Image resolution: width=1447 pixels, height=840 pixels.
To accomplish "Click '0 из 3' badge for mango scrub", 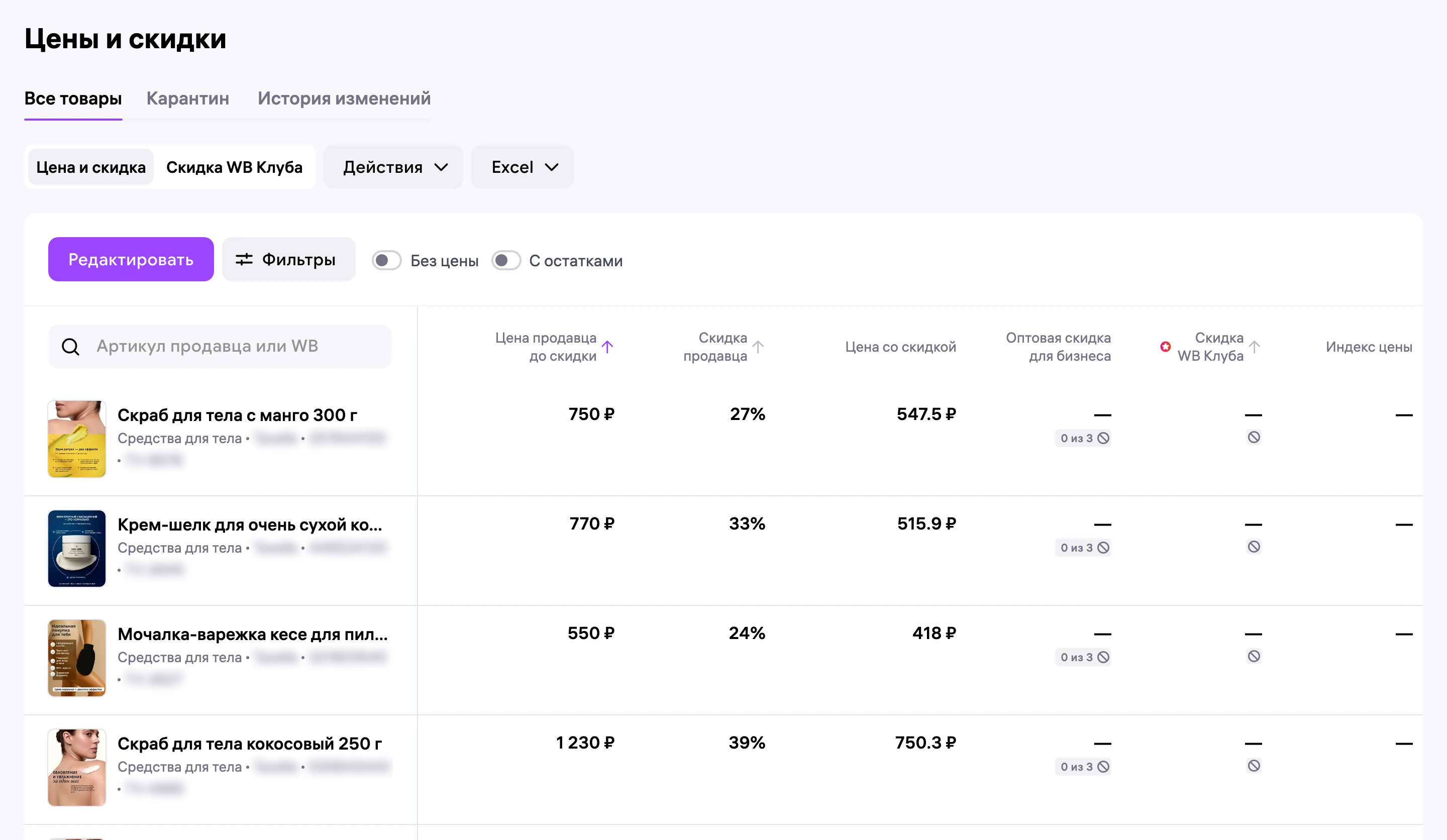I will pos(1084,438).
